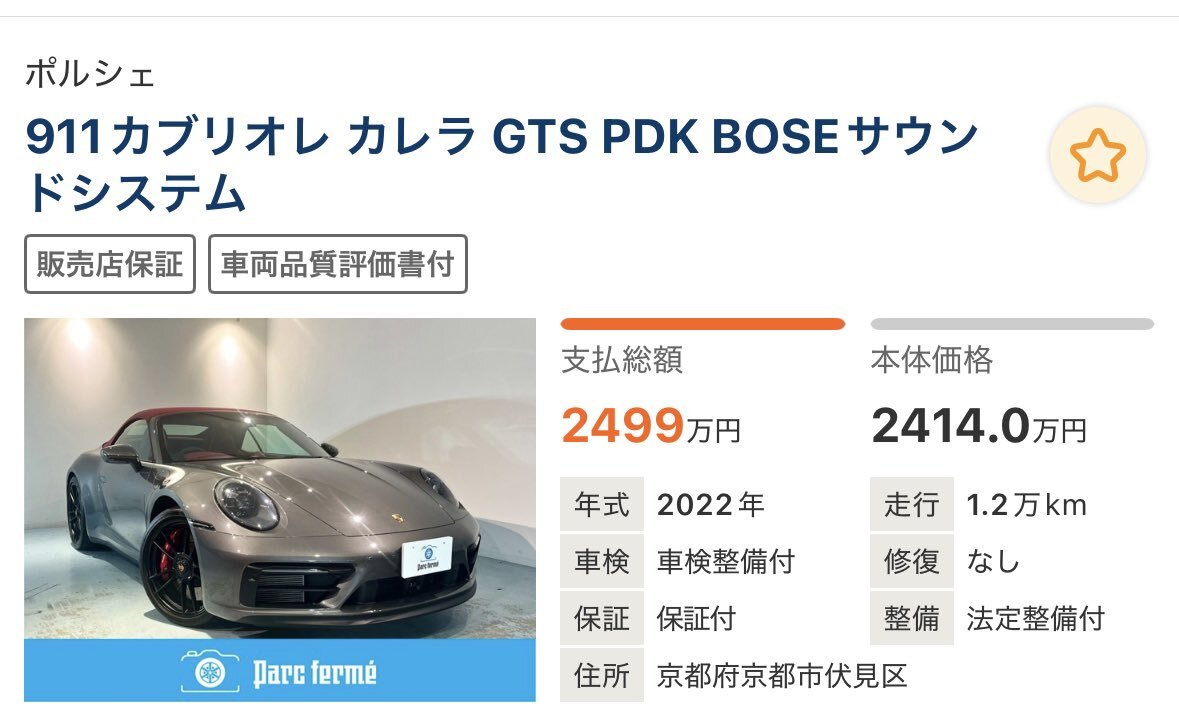Screen dimensions: 1179x718
Task: Select the 車両品質評価書付 tag
Action: point(338,264)
